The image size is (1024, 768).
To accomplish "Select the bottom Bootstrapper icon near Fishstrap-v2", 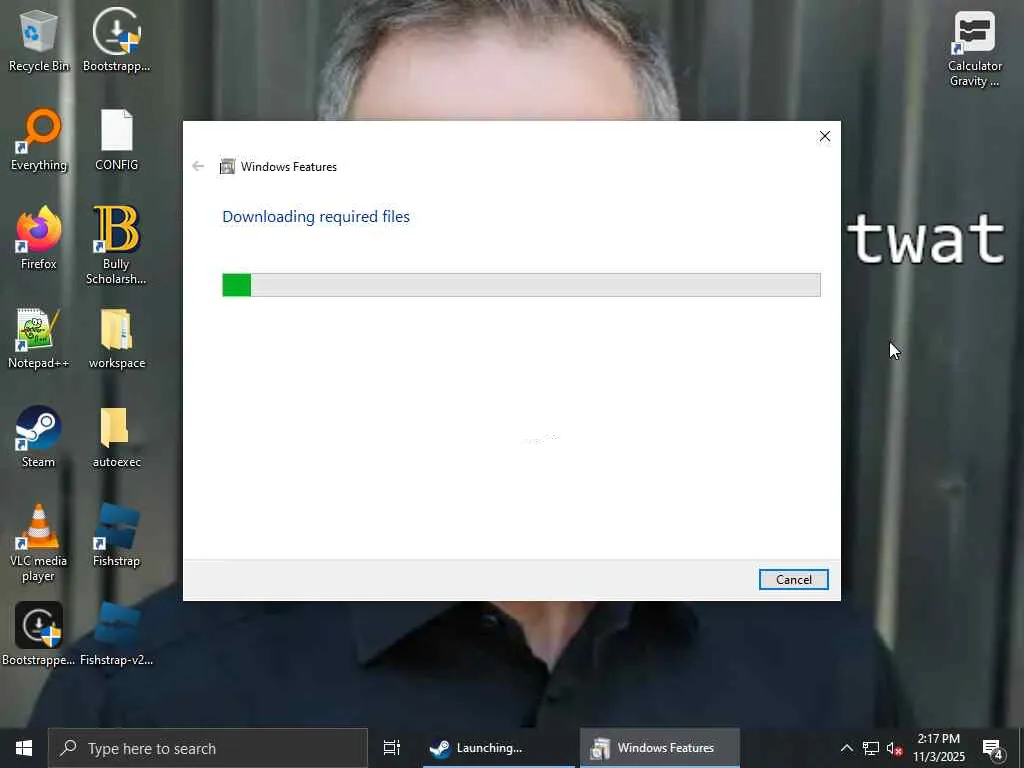I will tap(39, 634).
